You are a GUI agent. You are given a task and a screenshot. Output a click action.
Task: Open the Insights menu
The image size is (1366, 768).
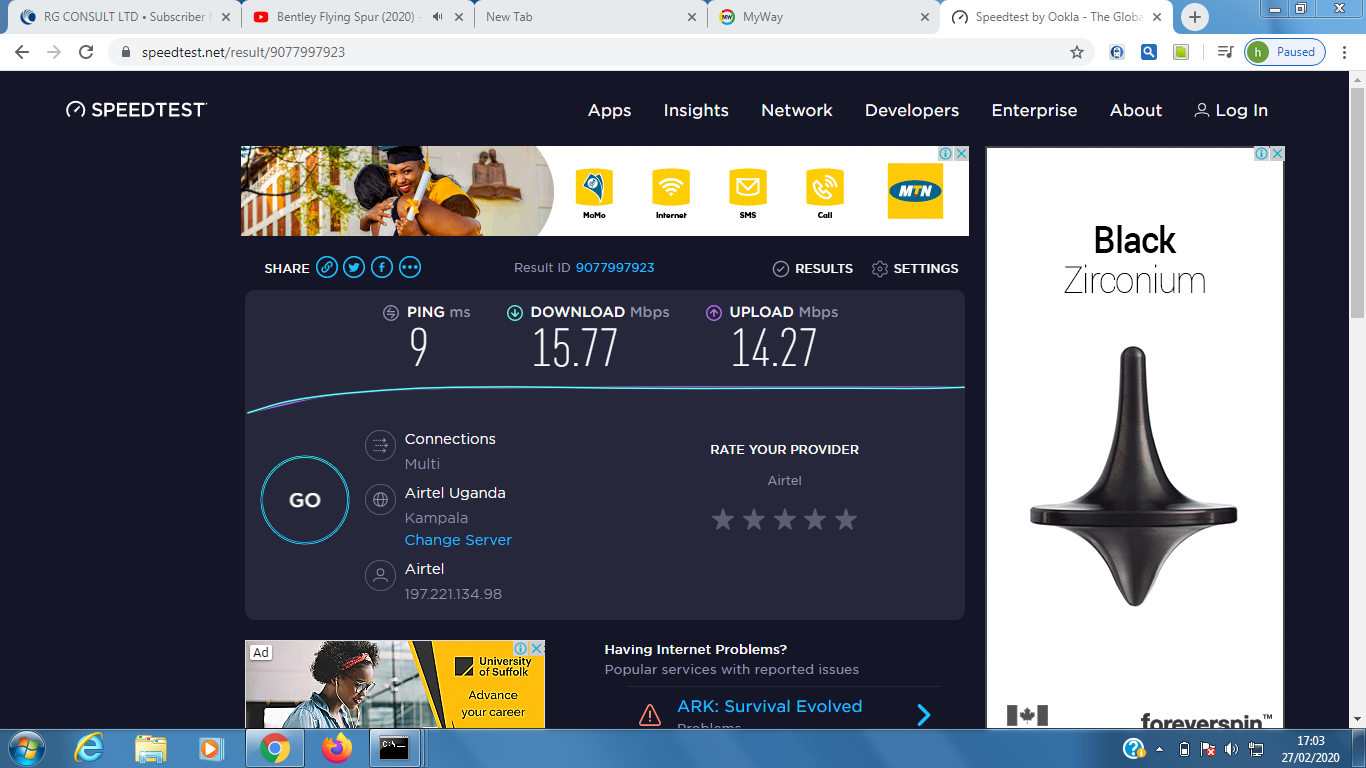pyautogui.click(x=696, y=111)
